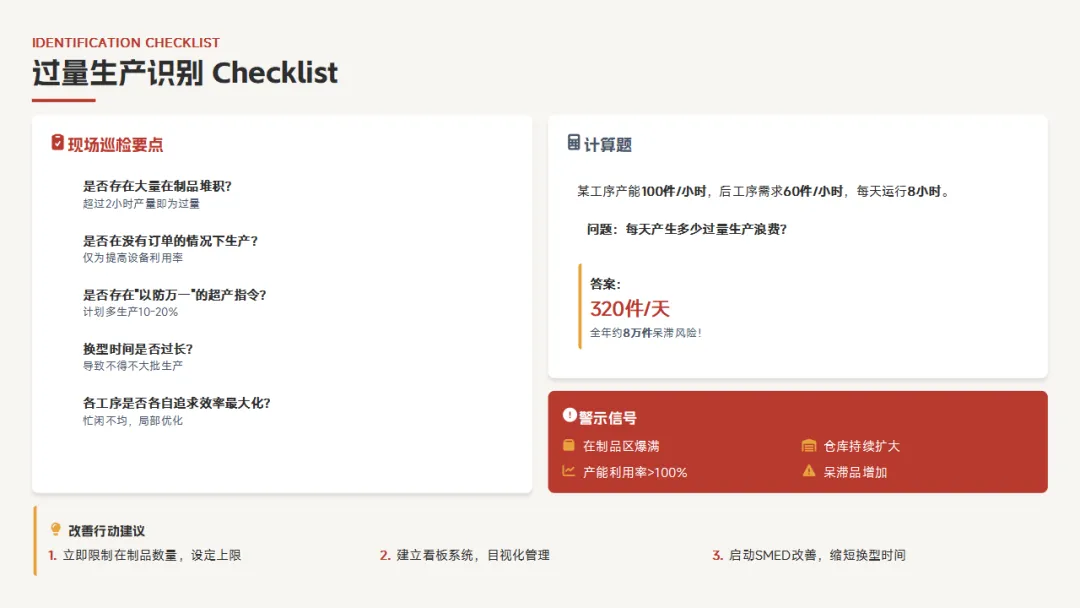Click the clipboard icon beside 现场巡检要点
This screenshot has height=608, width=1080.
(x=57, y=143)
